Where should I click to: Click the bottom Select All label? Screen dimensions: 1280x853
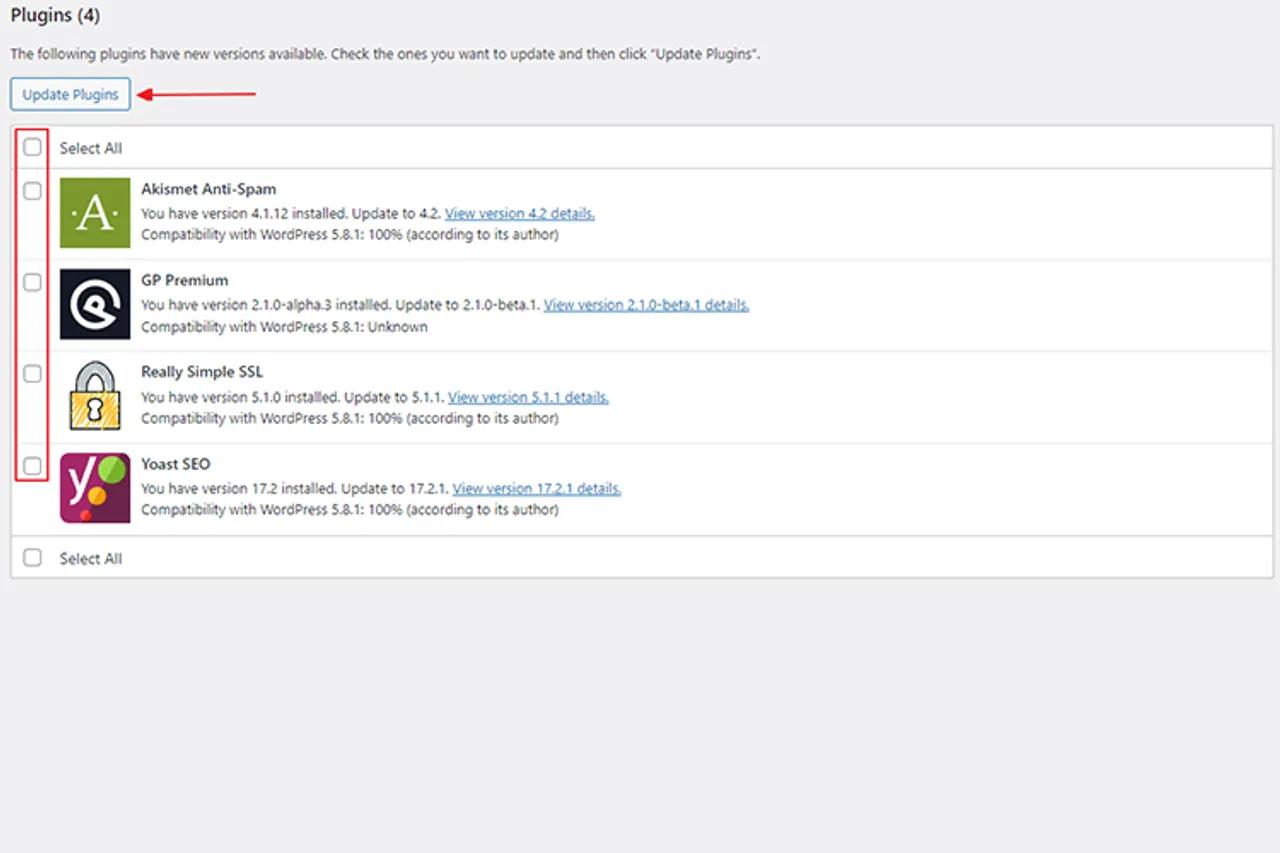pyautogui.click(x=91, y=559)
